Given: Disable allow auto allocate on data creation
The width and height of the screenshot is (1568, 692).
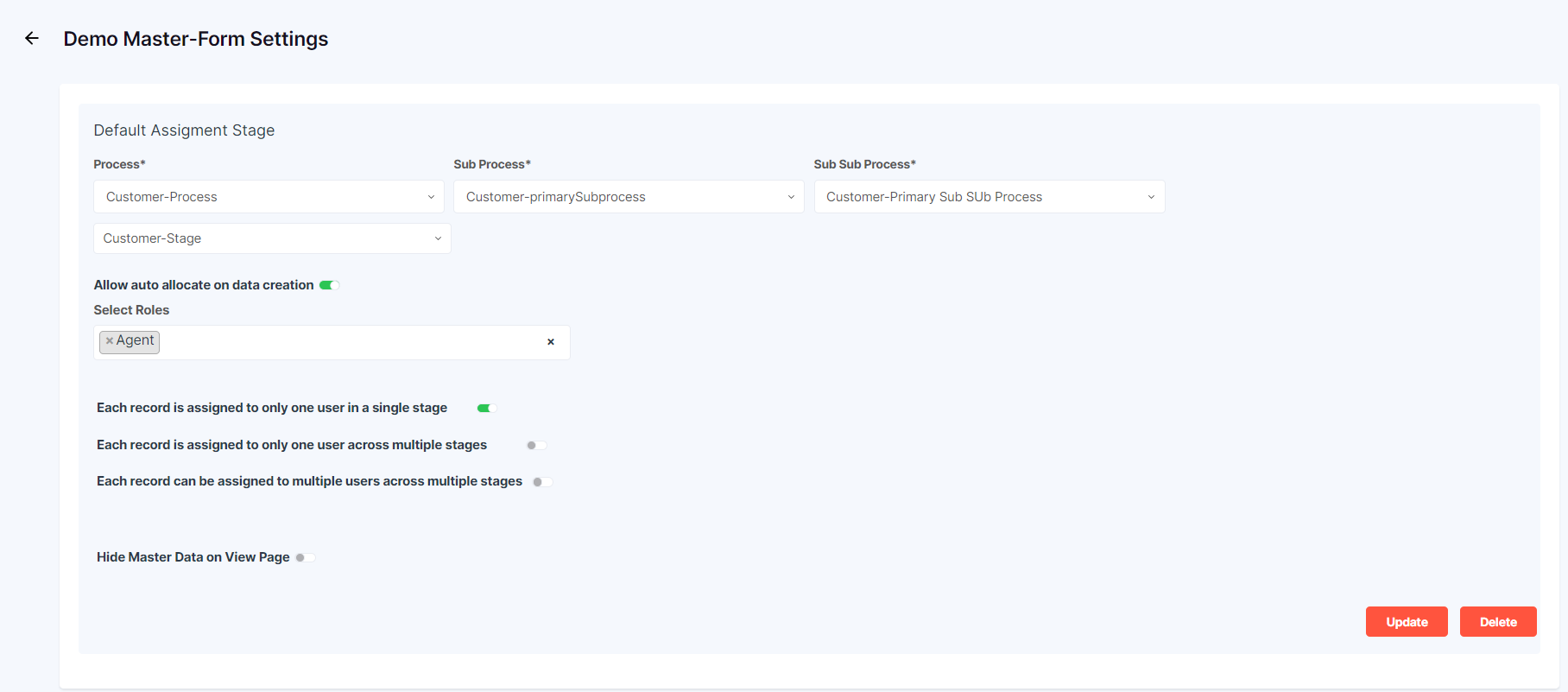Looking at the screenshot, I should pyautogui.click(x=329, y=285).
